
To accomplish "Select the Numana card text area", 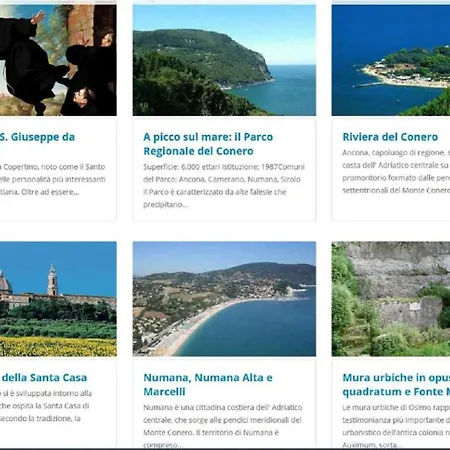I will pos(224,404).
